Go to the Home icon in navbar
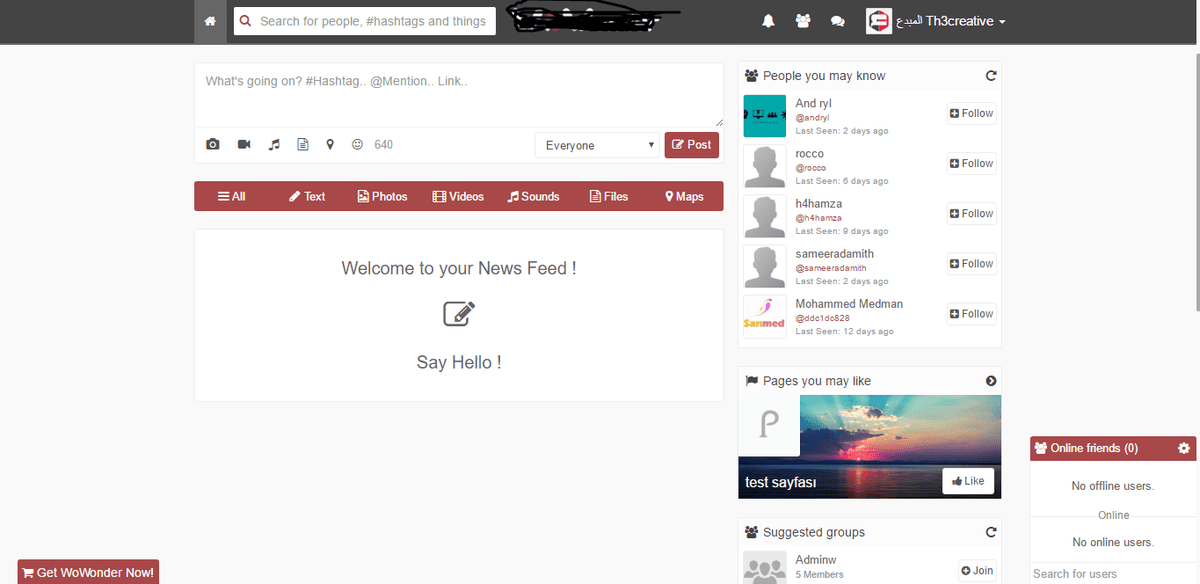The width and height of the screenshot is (1200, 584). click(x=210, y=21)
